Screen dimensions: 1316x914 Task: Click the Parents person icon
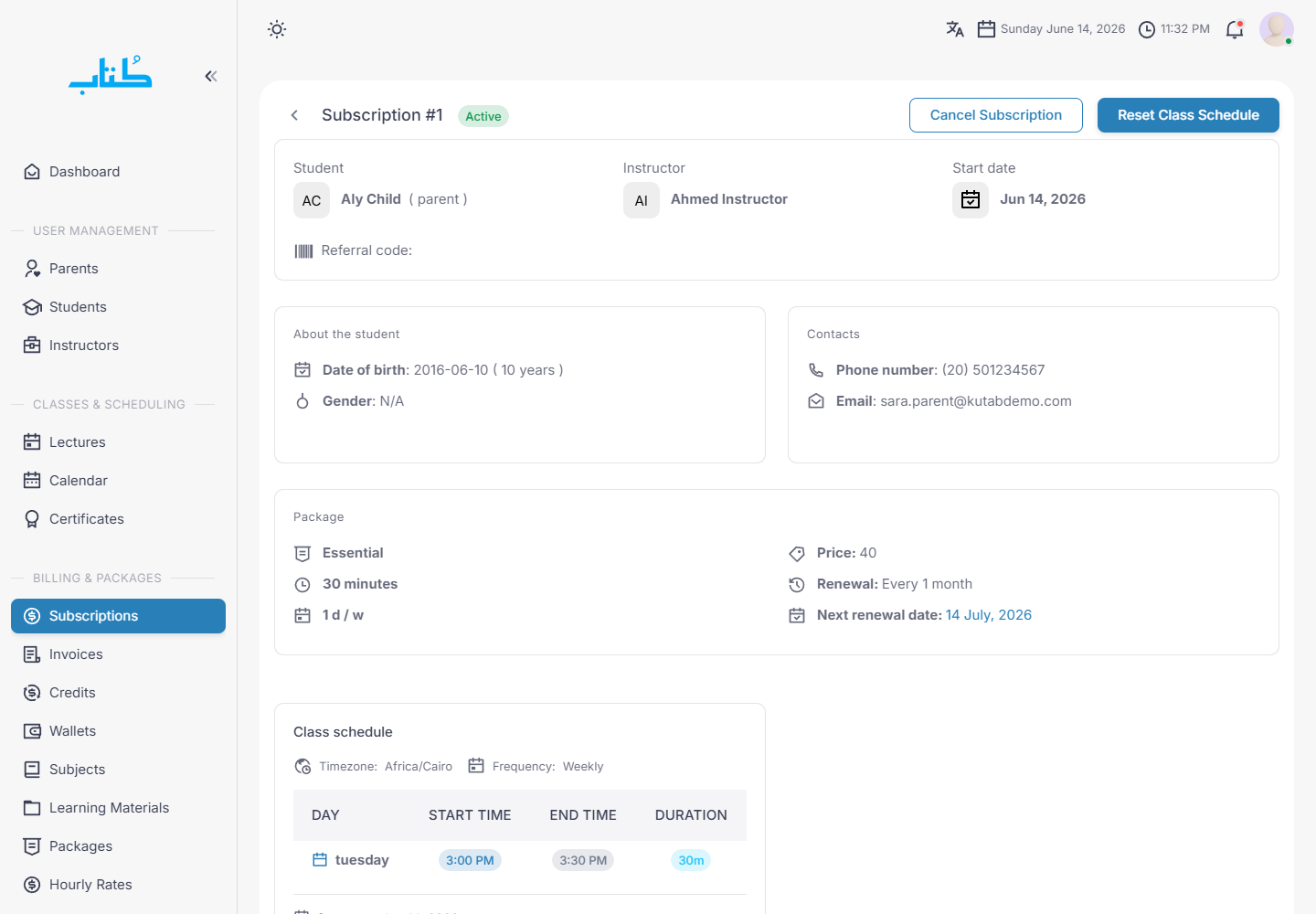click(x=32, y=269)
